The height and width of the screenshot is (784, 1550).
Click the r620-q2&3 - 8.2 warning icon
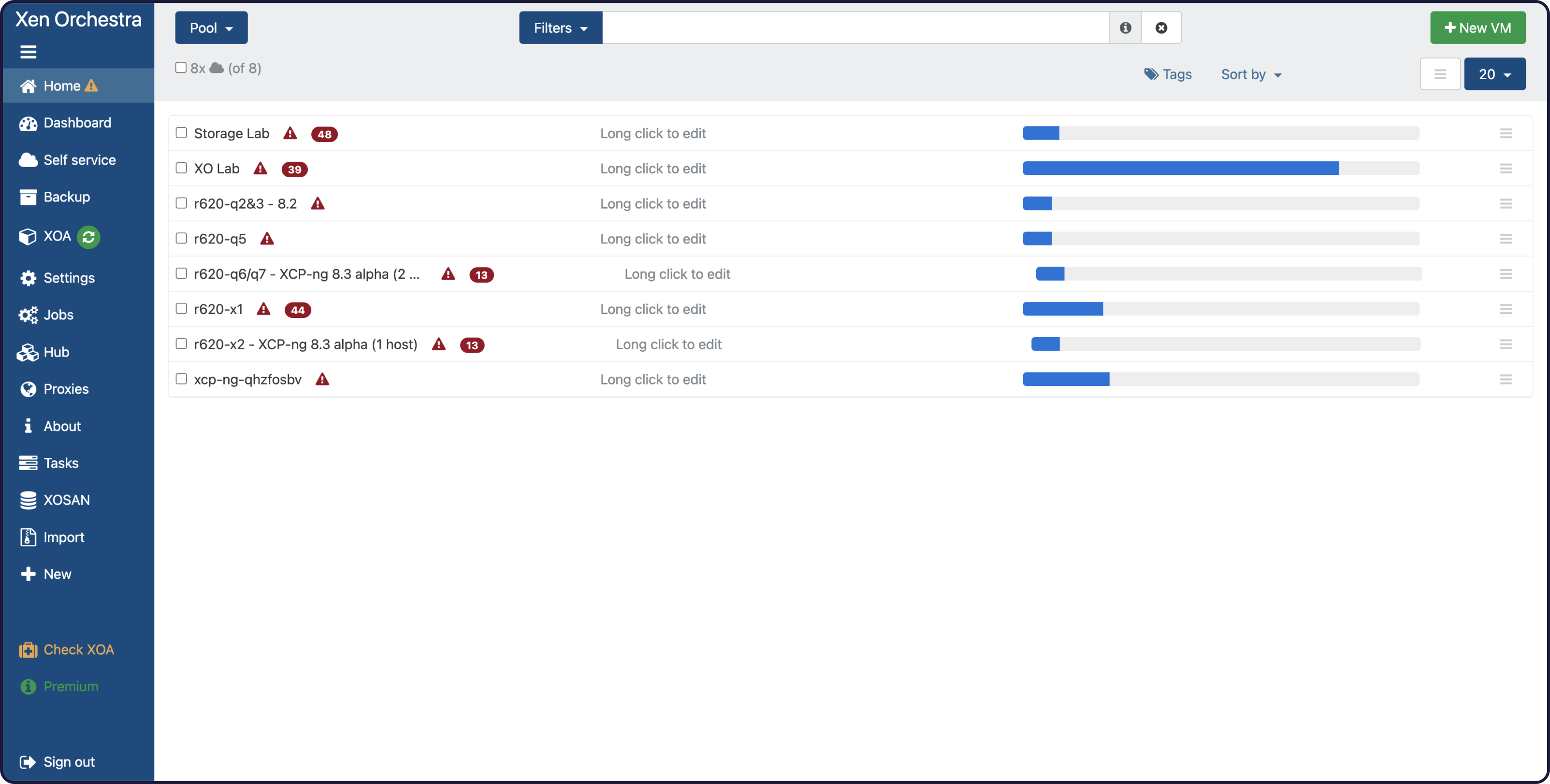[318, 203]
